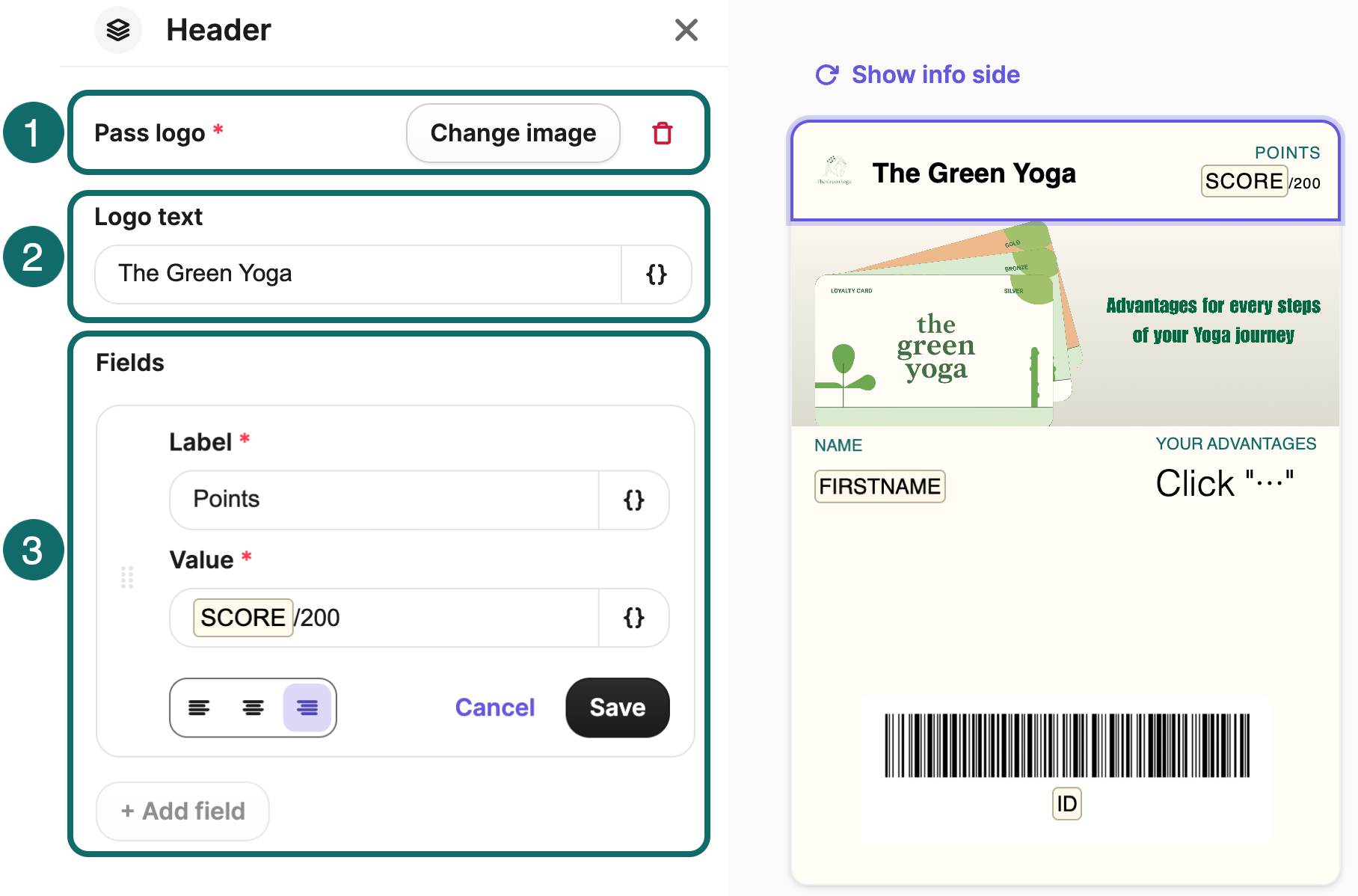This screenshot has height=896, width=1358.
Task: Click the Logo text input field
Action: coord(358,274)
